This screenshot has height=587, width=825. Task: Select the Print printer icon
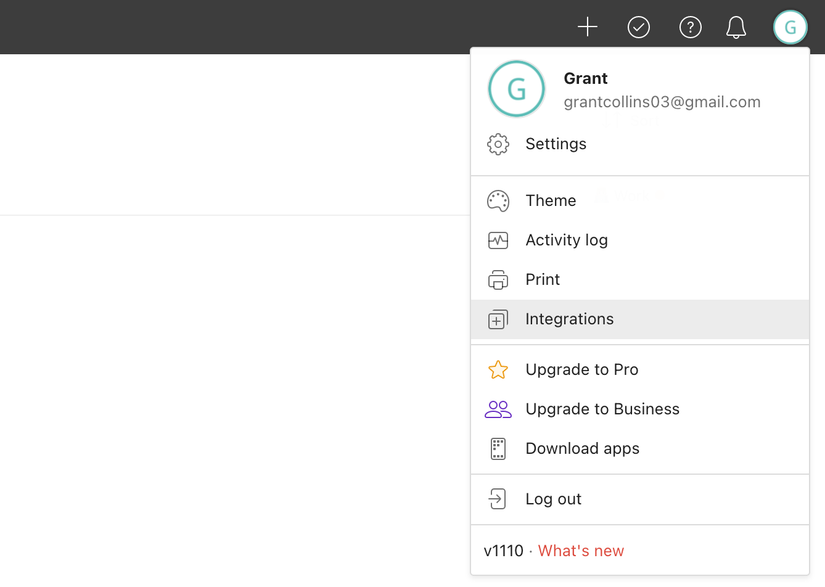pyautogui.click(x=498, y=279)
